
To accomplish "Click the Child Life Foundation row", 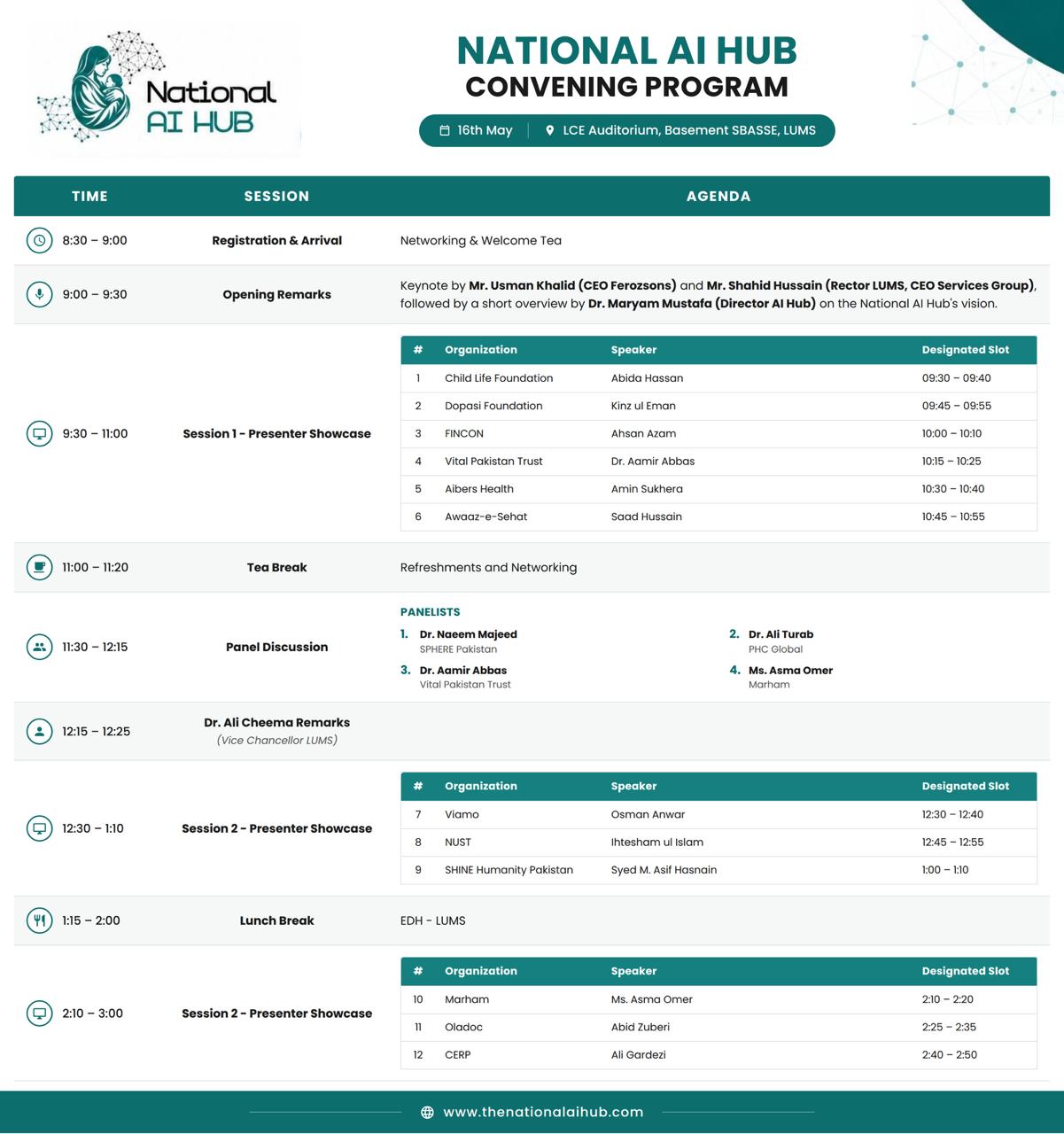I will [x=718, y=378].
